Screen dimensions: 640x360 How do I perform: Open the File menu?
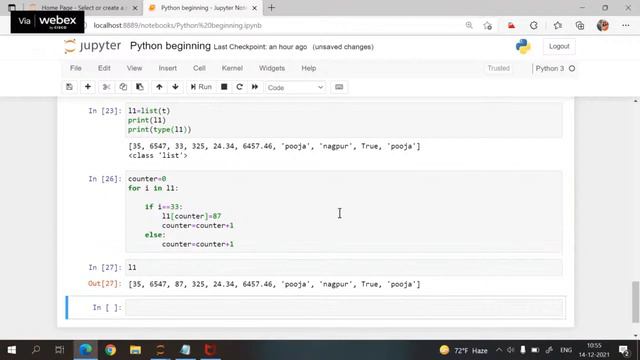pos(76,68)
